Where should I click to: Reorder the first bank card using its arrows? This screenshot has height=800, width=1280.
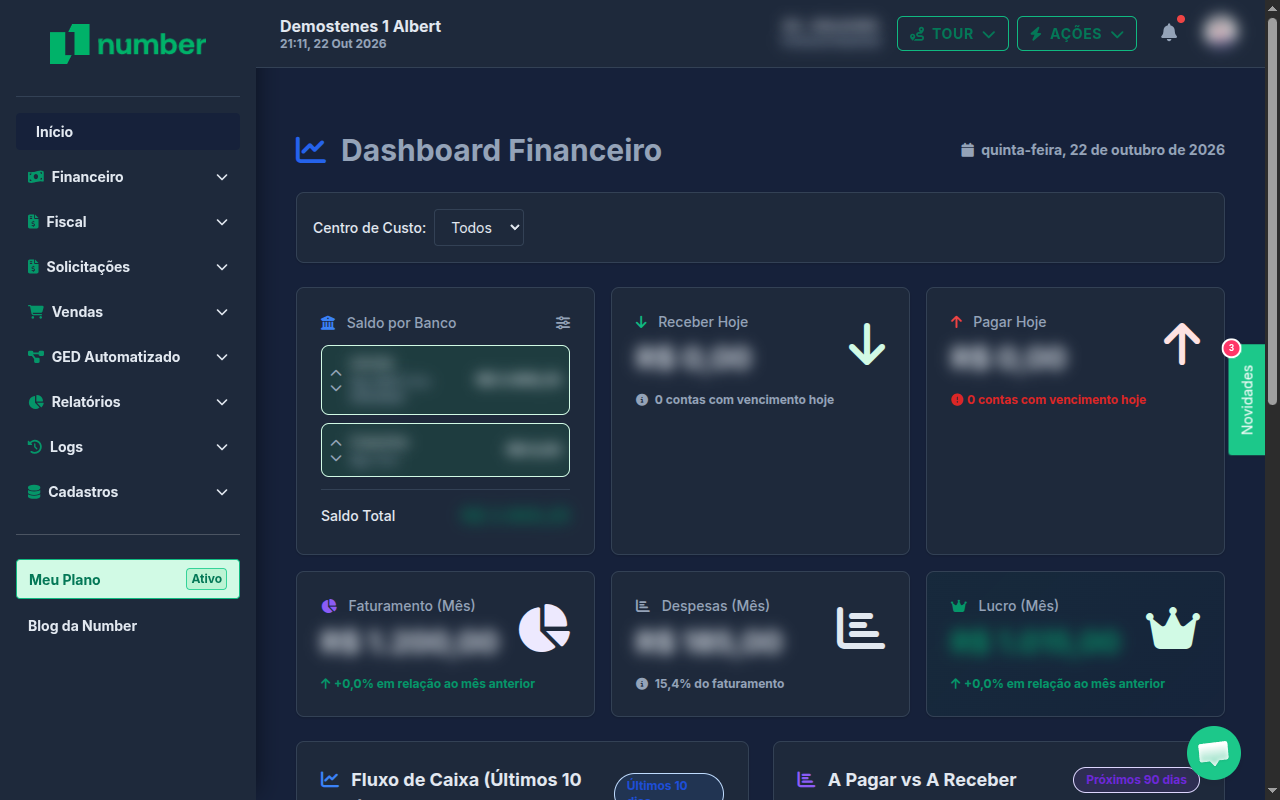tap(336, 380)
